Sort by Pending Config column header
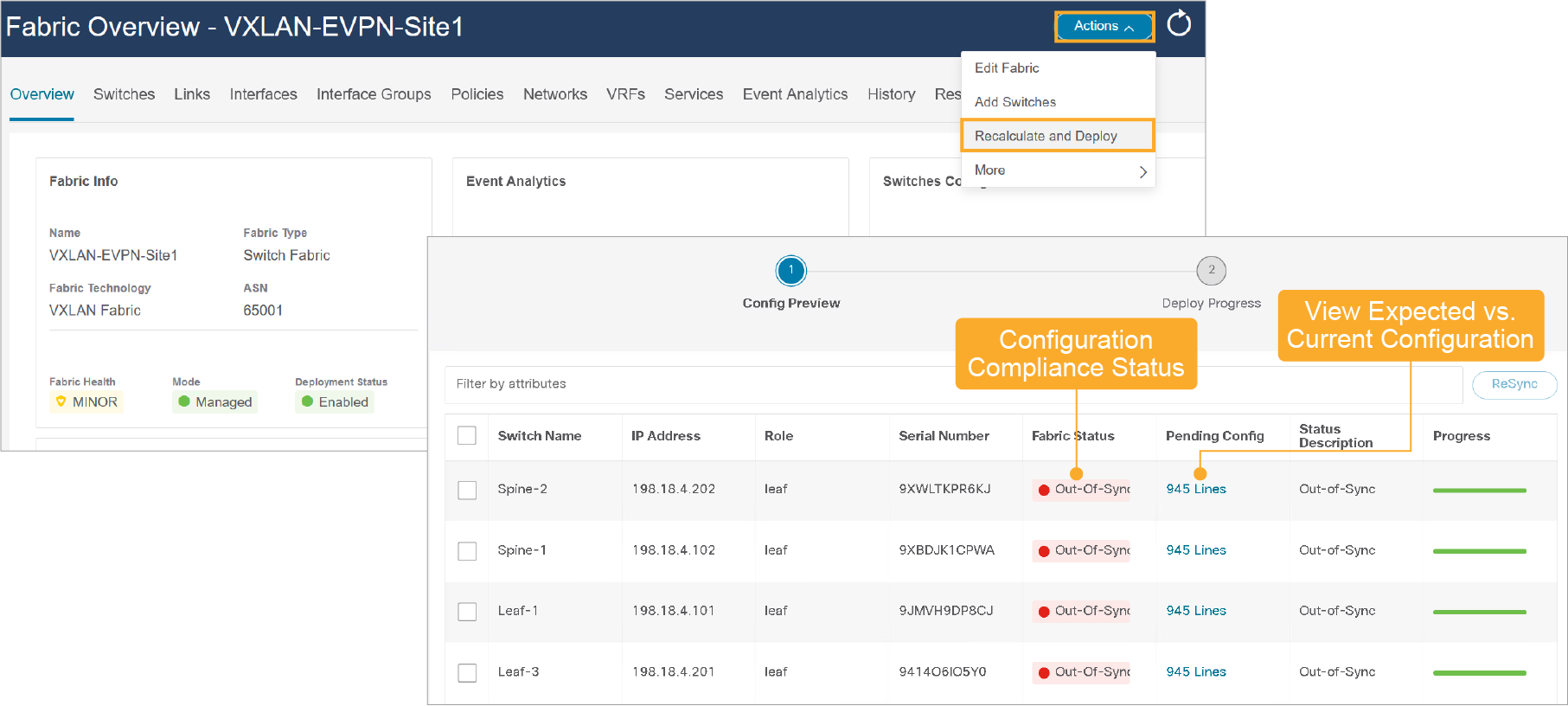 1214,436
